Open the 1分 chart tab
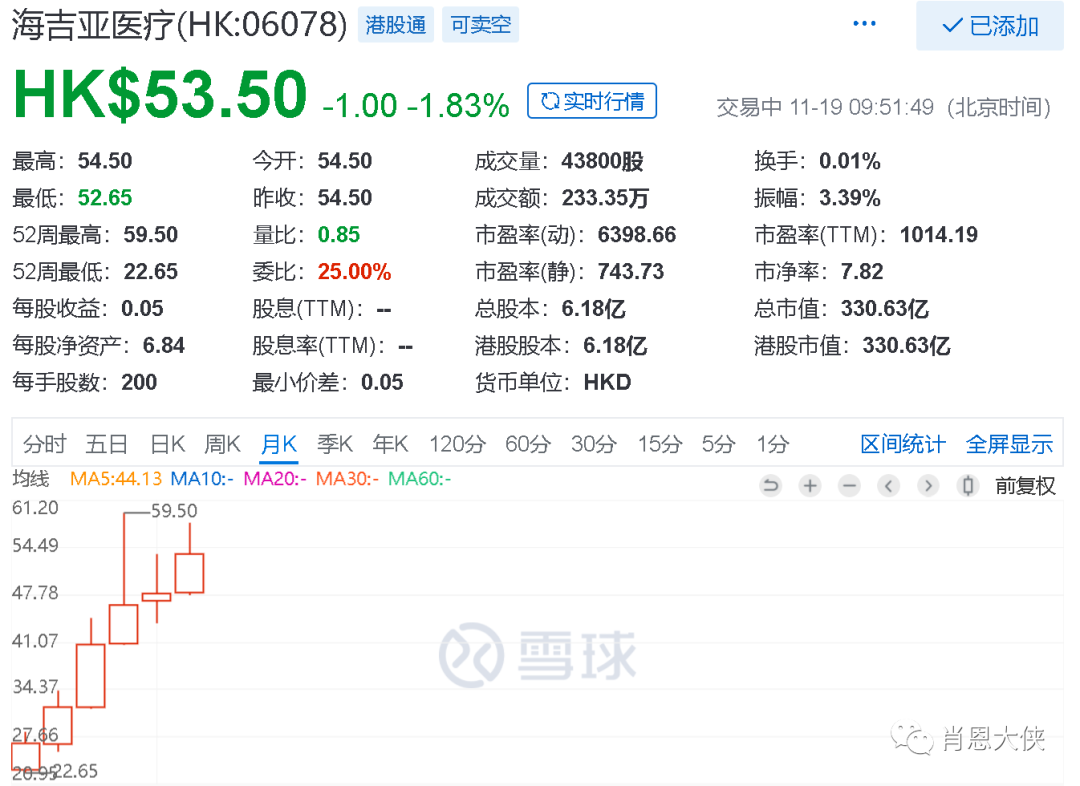1080x786 pixels. (772, 444)
